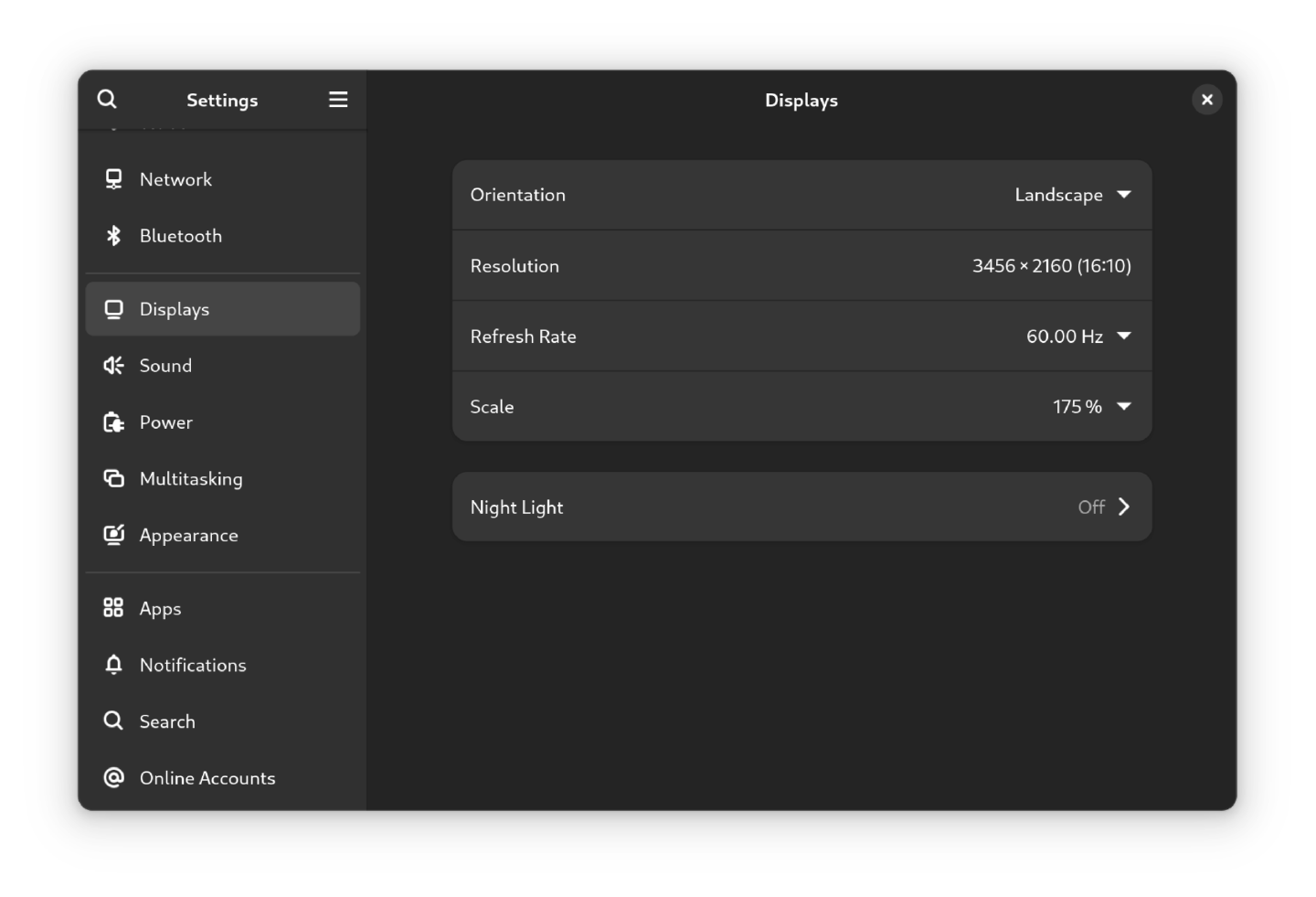
Task: Open the Refresh Rate 60.00 Hz dropdown
Action: tap(1078, 336)
